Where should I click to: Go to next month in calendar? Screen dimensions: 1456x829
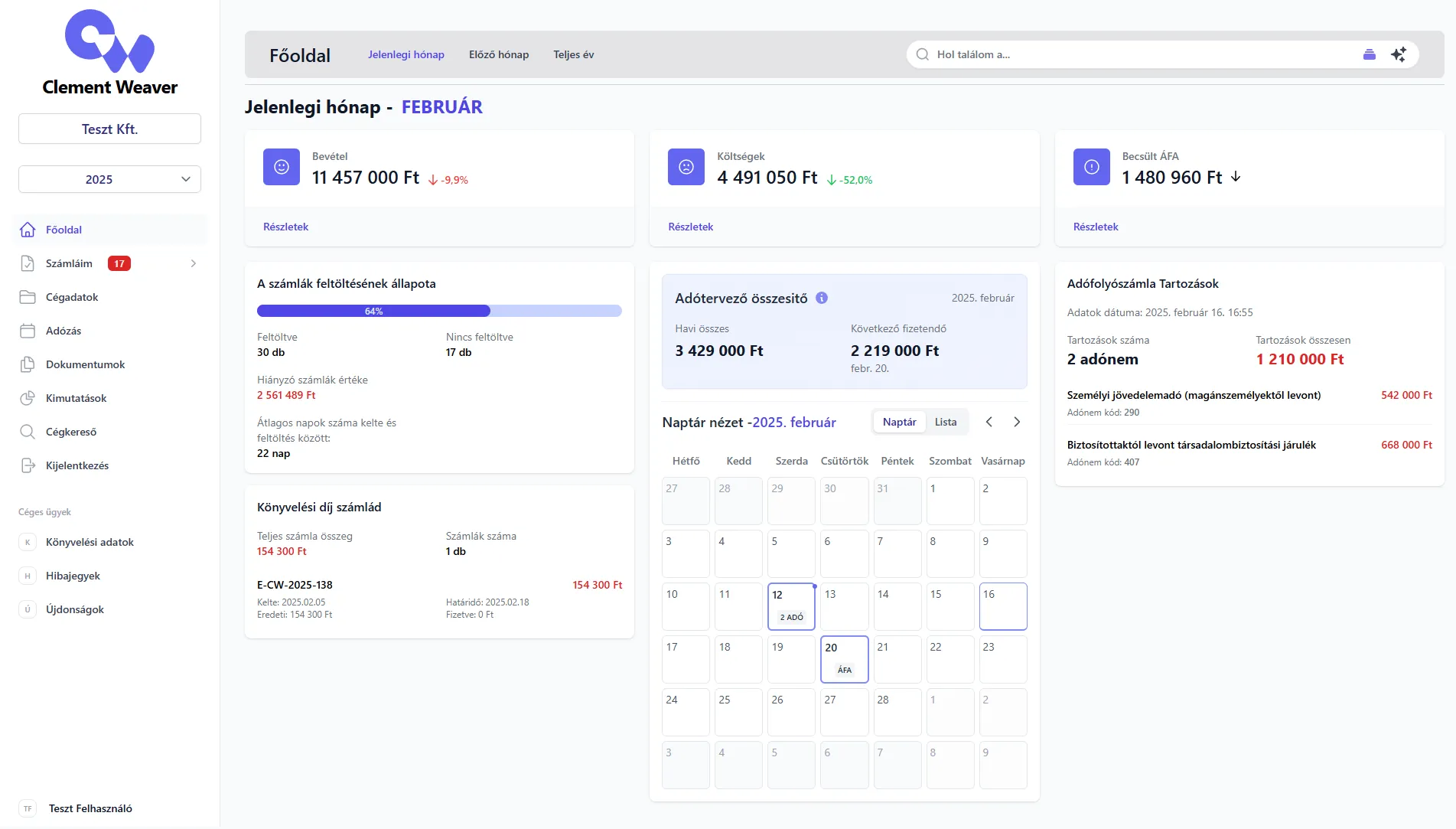point(1016,422)
